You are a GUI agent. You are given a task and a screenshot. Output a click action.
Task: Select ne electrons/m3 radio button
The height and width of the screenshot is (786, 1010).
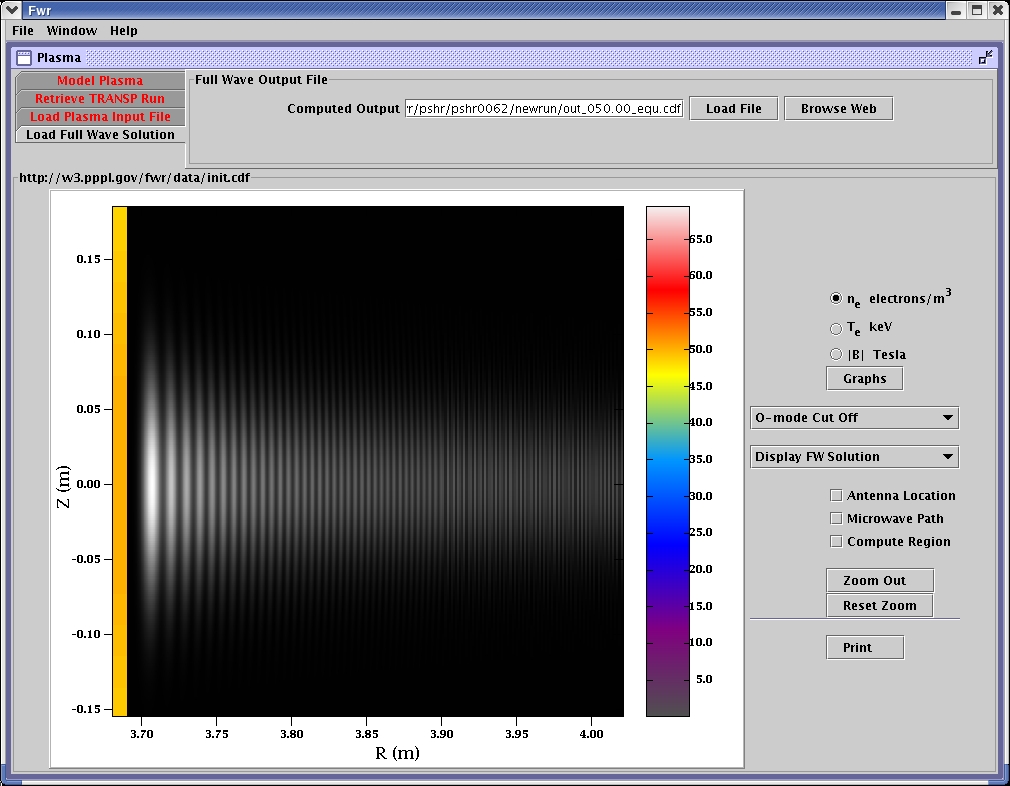(x=835, y=298)
